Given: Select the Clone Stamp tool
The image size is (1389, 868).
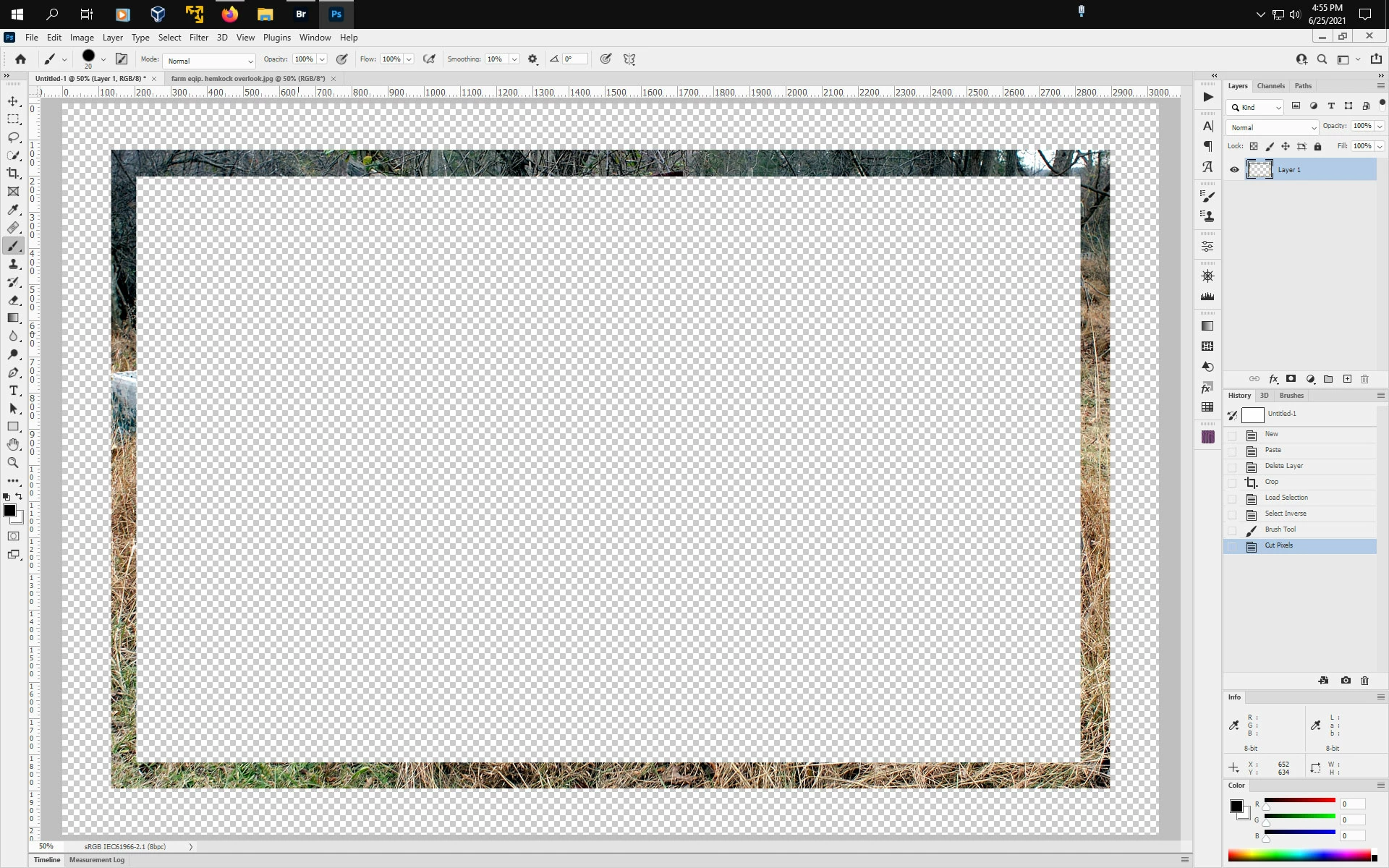Looking at the screenshot, I should 13,264.
